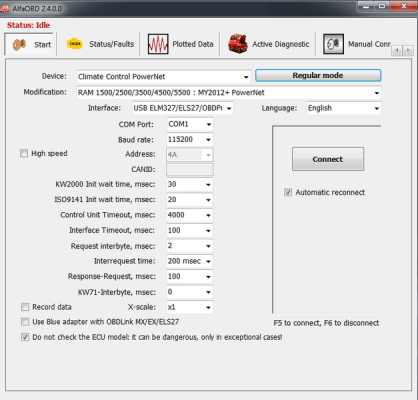418x400 pixels.
Task: Enable the High speed checkbox
Action: click(x=24, y=153)
